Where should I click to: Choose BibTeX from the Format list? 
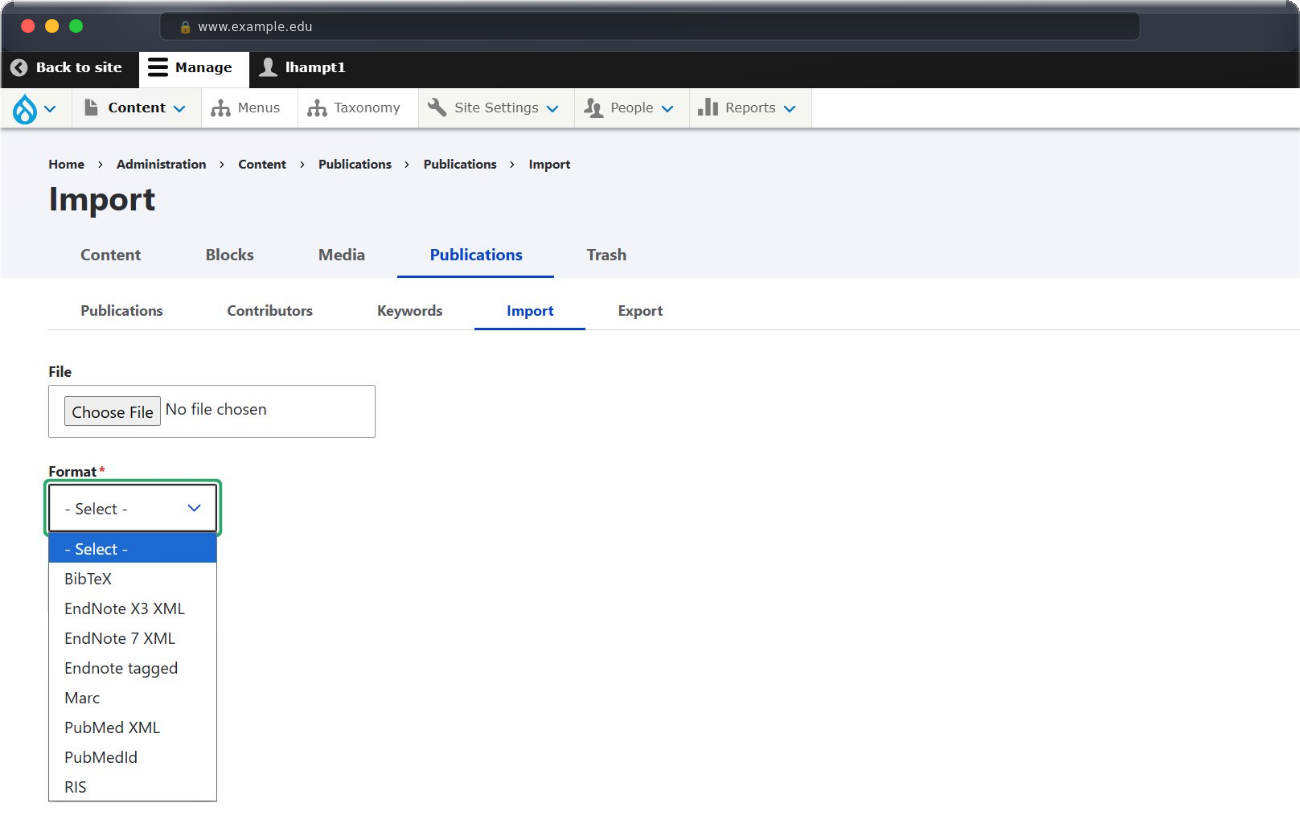point(132,579)
